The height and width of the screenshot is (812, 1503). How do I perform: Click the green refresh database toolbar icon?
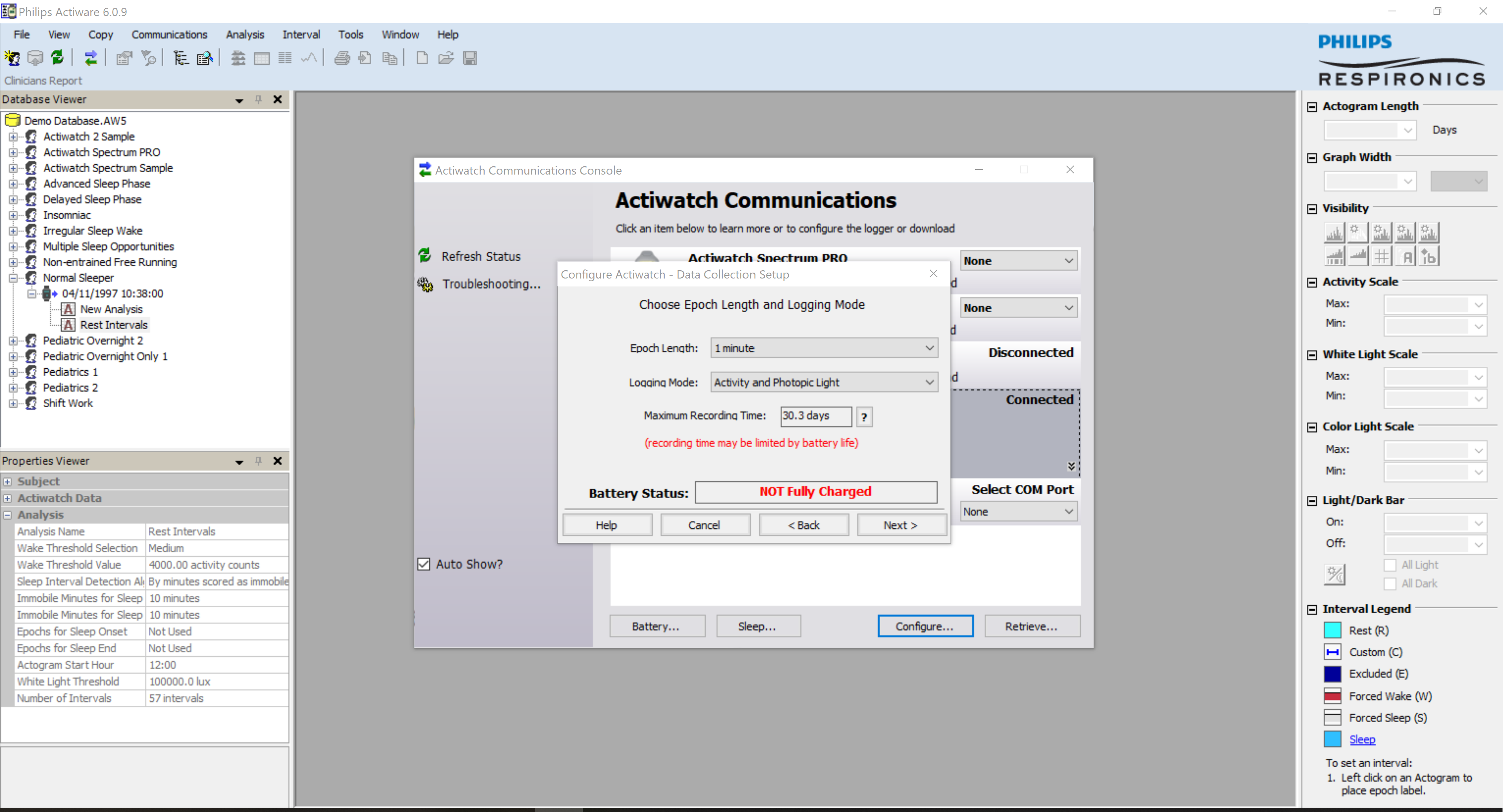[x=57, y=58]
